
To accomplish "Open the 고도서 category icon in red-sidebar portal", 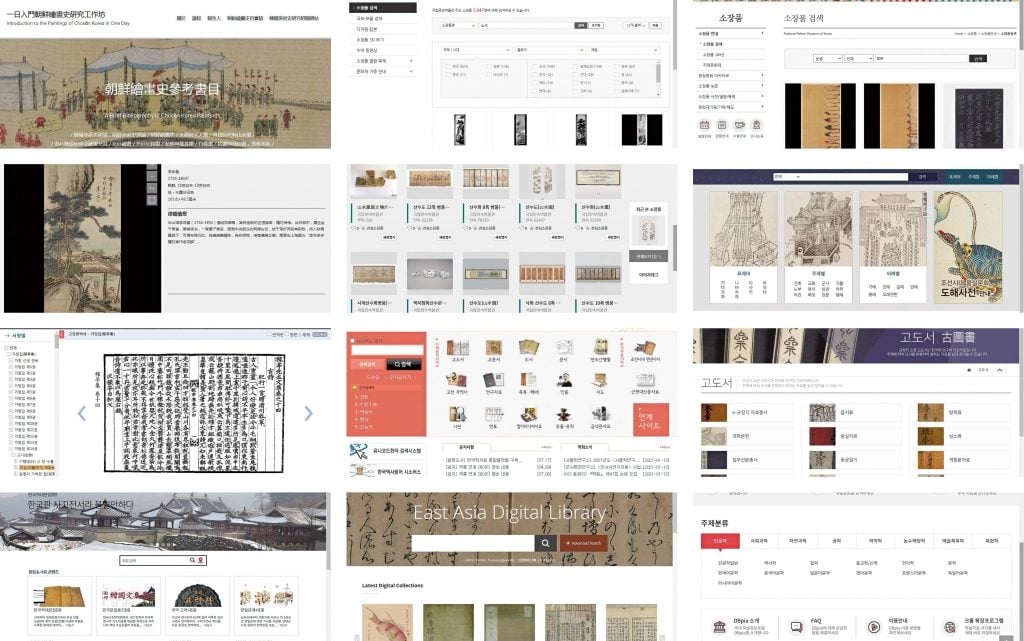I will point(458,348).
